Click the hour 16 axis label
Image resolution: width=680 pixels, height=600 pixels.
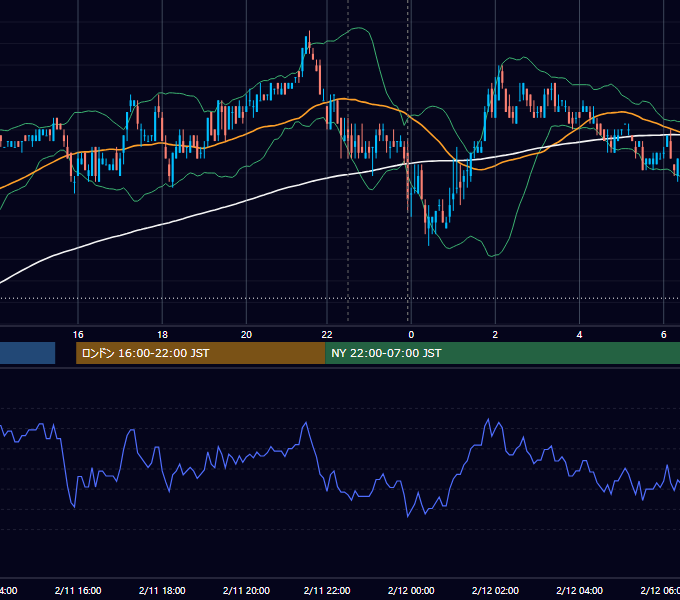coord(78,335)
